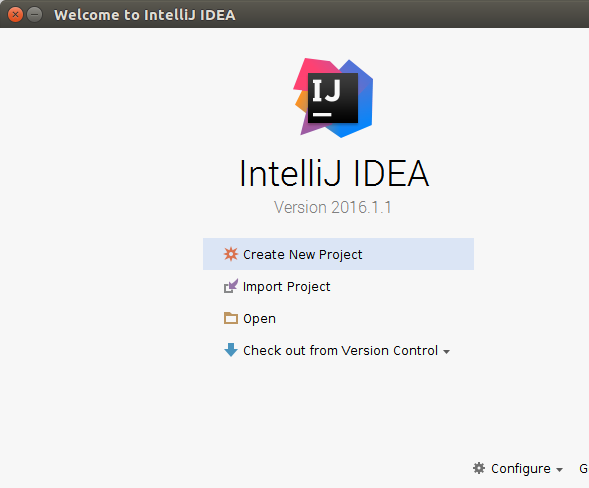Choose the Import Project text link
The image size is (589, 488).
[x=286, y=287]
